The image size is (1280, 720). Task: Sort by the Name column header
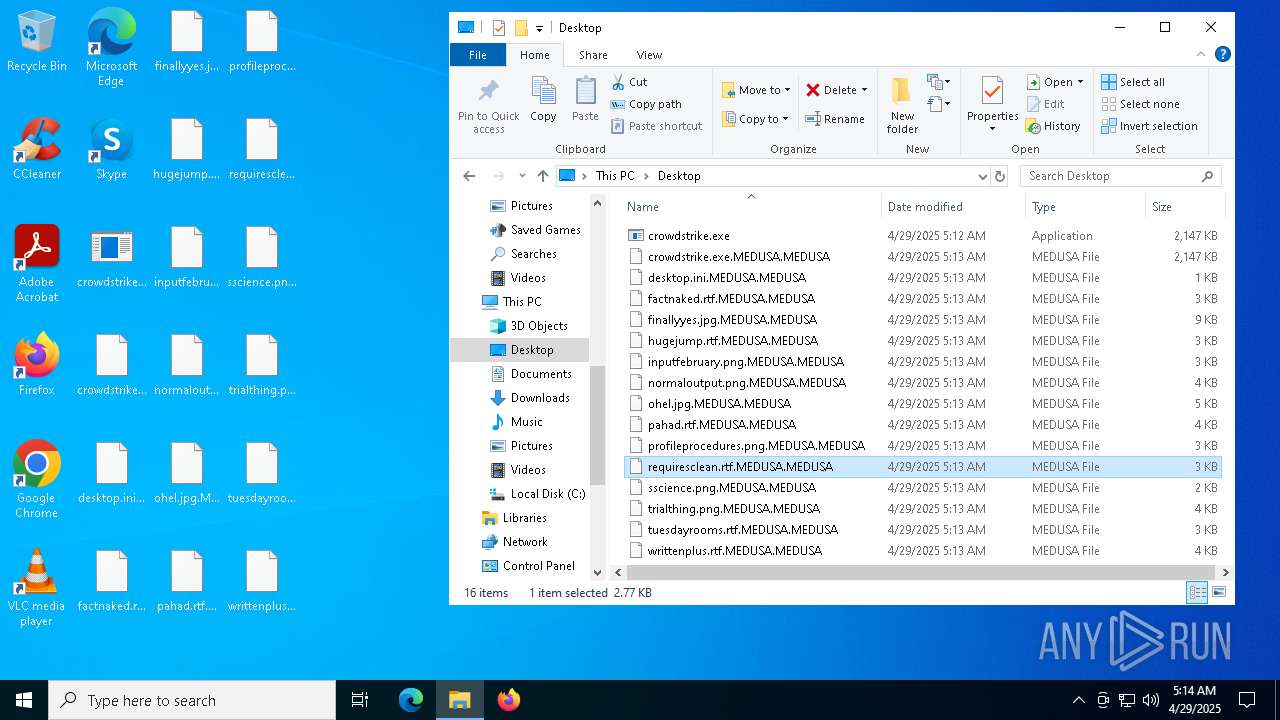click(x=750, y=207)
